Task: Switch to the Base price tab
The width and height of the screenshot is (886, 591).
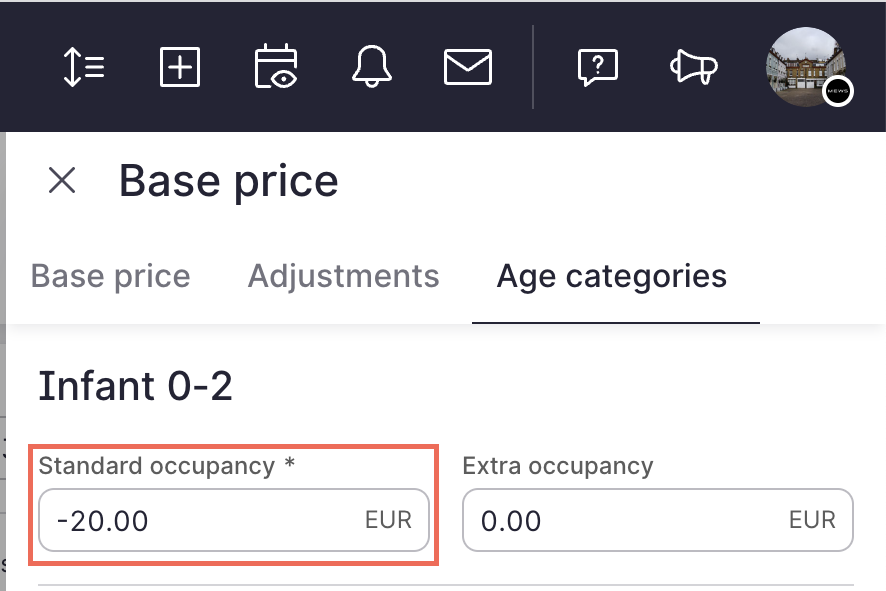Action: (x=111, y=276)
